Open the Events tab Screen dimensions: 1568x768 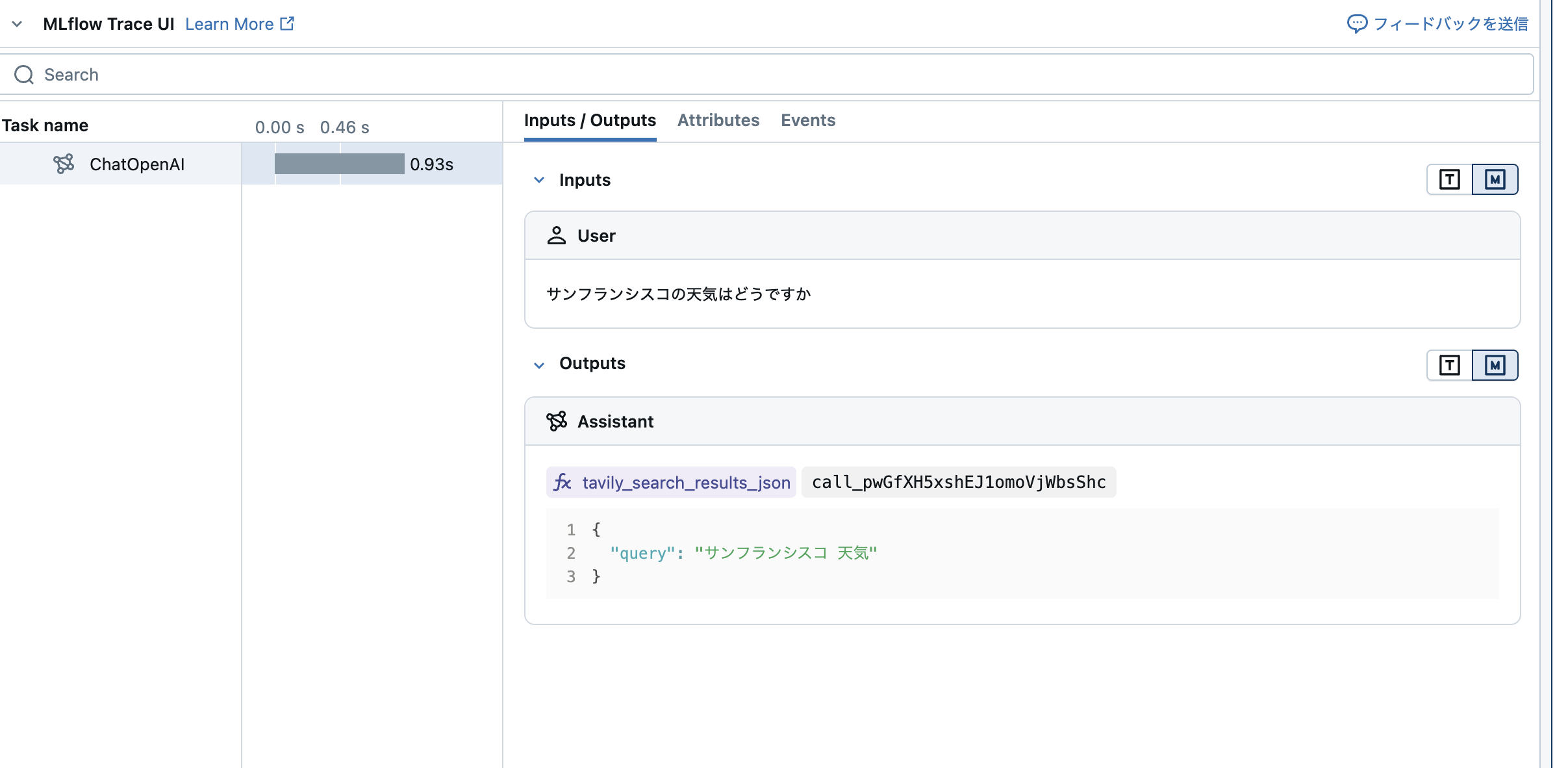pyautogui.click(x=808, y=120)
